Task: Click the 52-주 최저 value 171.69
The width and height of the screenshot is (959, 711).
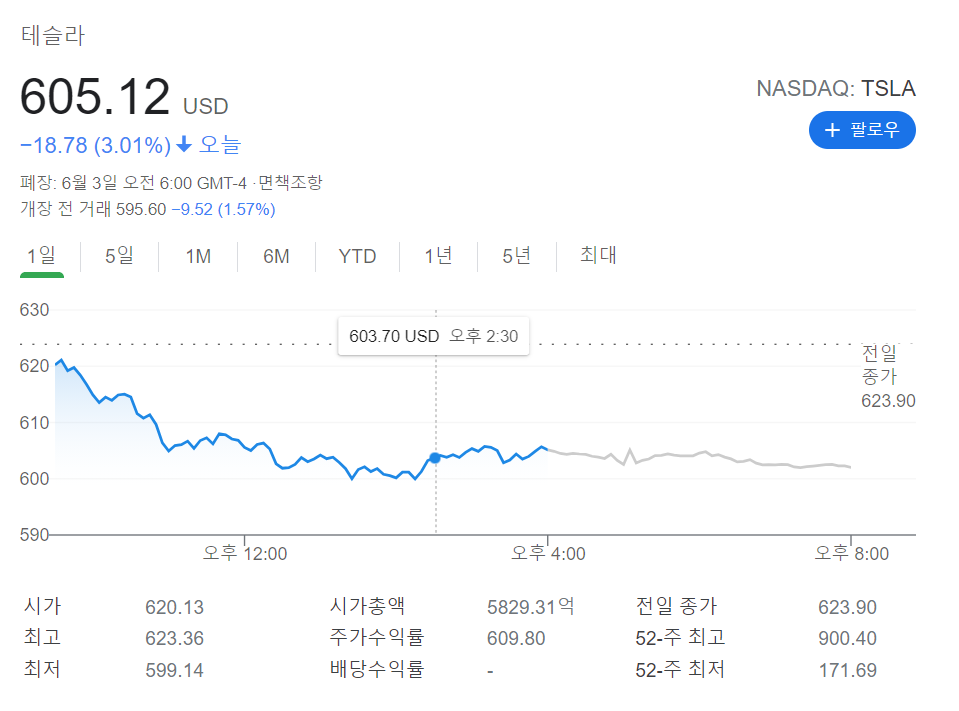Action: 848,670
